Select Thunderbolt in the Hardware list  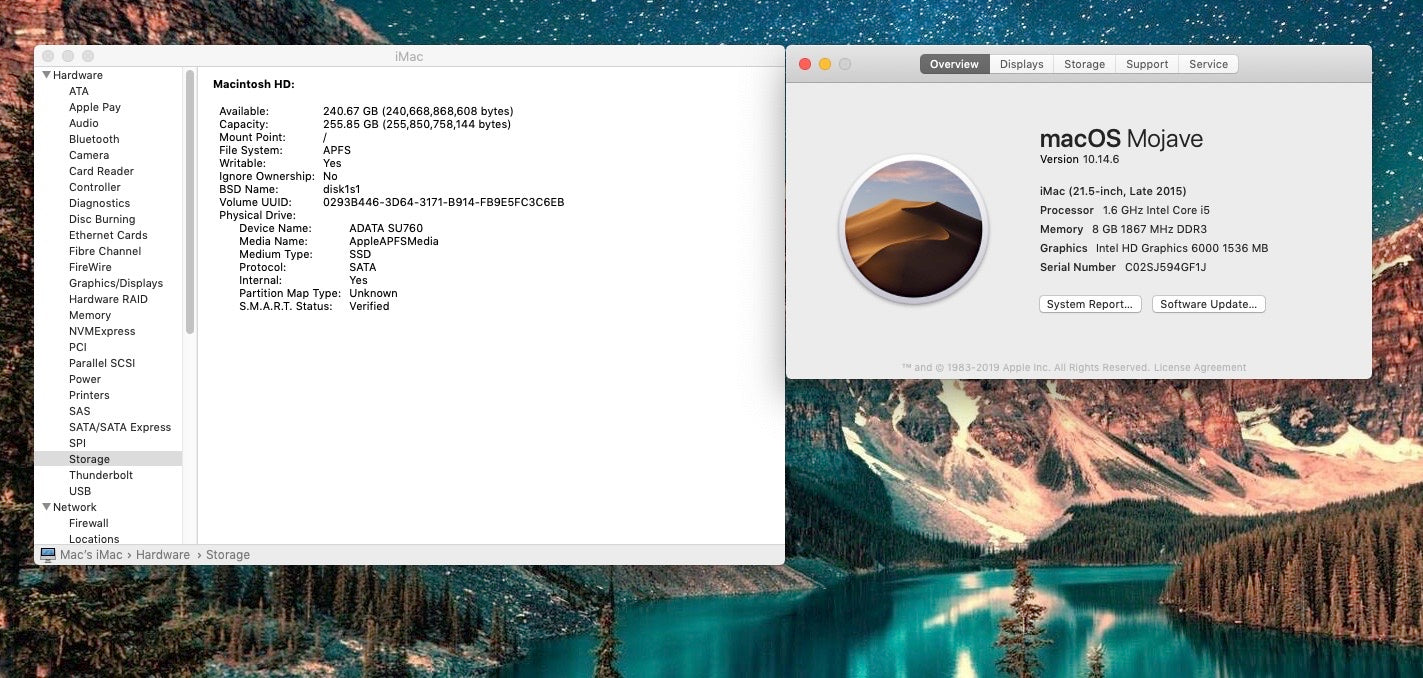[101, 475]
